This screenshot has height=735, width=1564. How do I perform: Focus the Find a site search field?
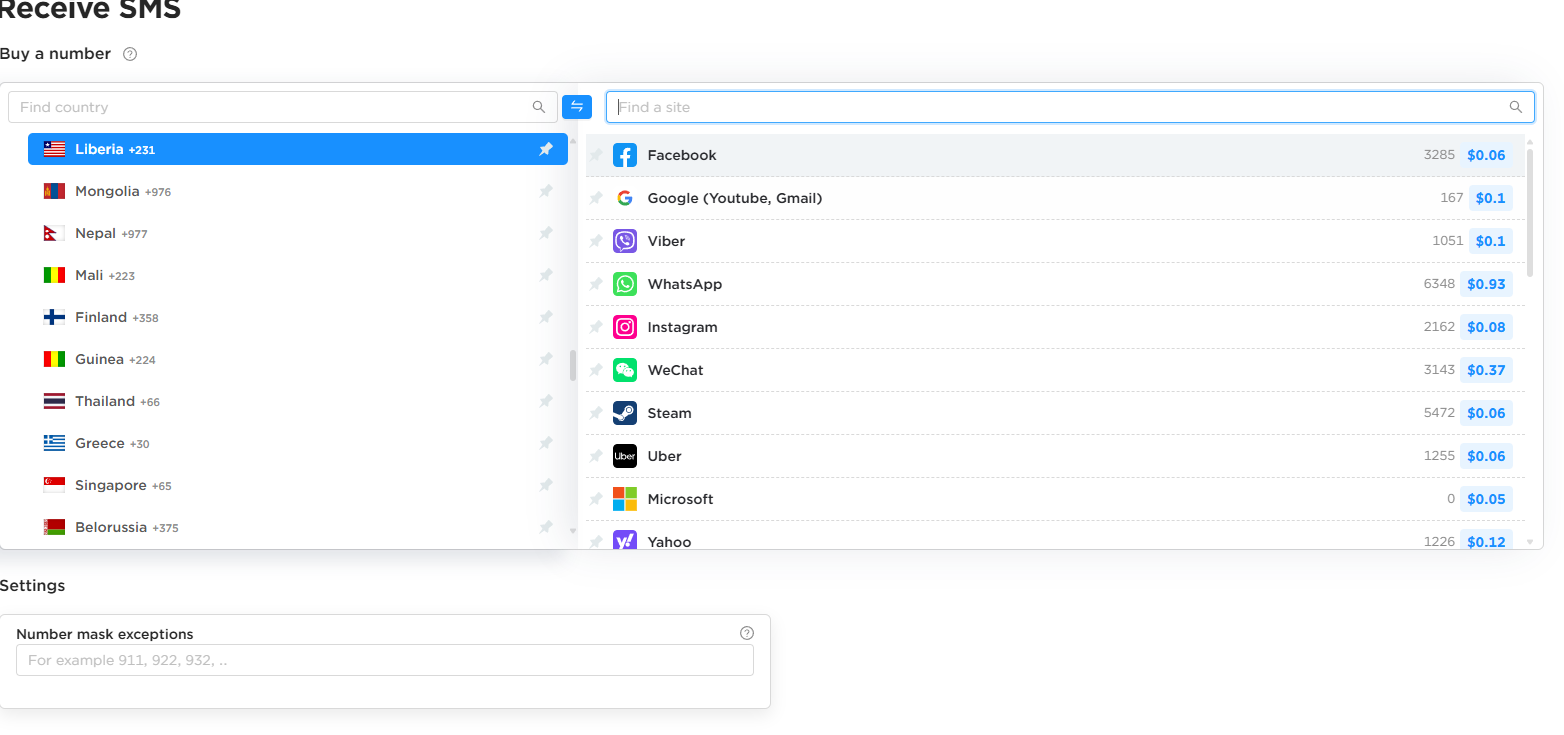pos(1070,107)
